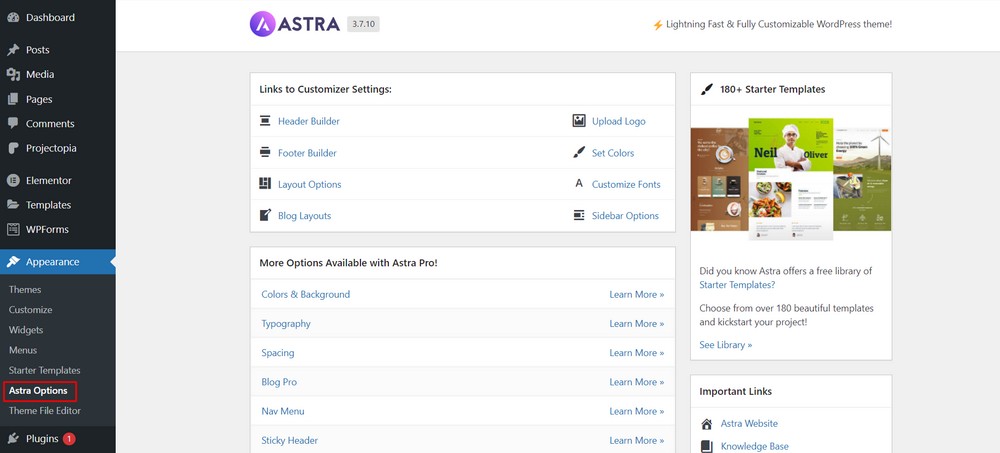The image size is (1000, 453).
Task: Click the Footer Builder icon
Action: tap(265, 152)
